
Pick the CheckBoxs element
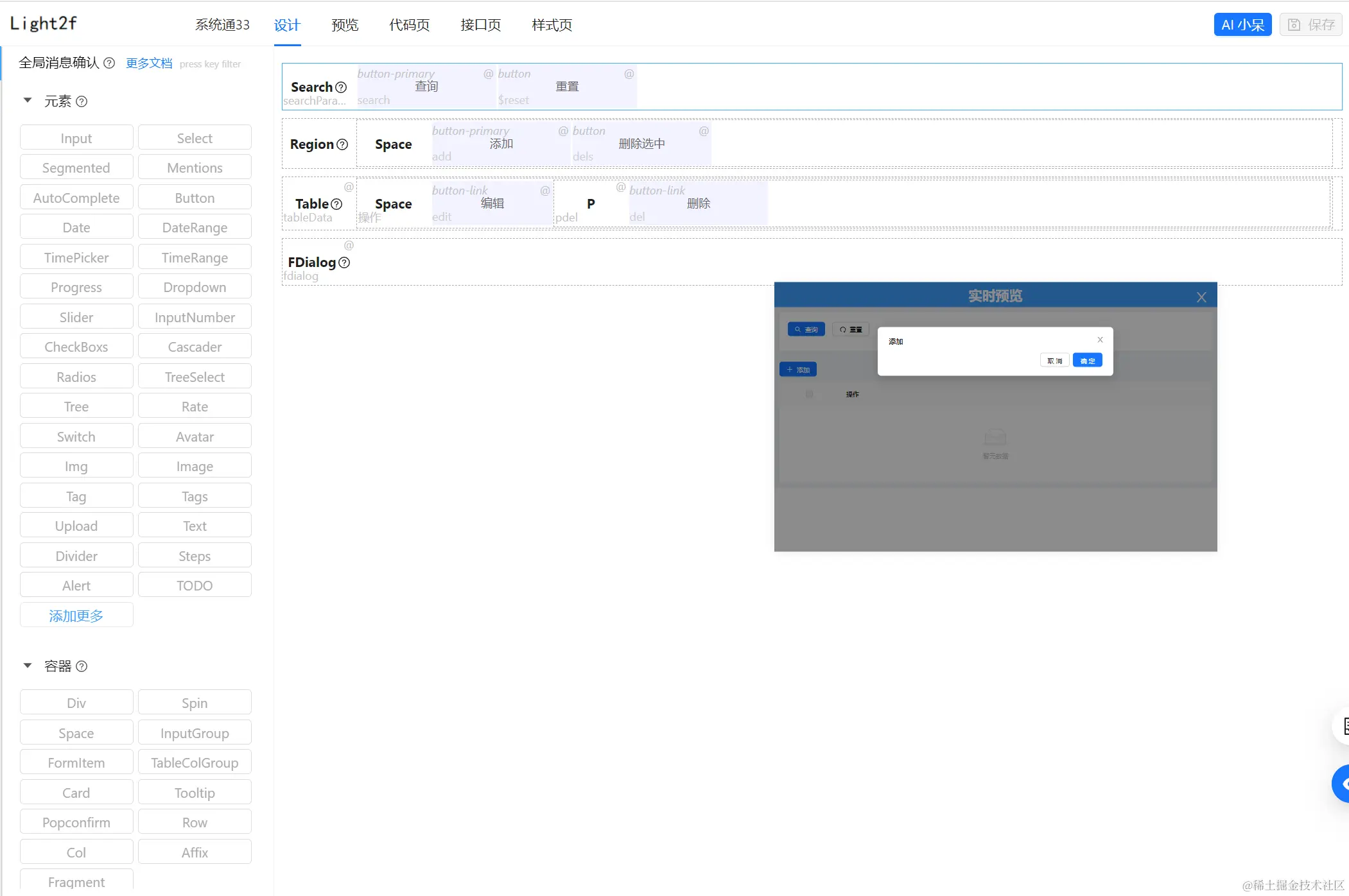pyautogui.click(x=76, y=347)
